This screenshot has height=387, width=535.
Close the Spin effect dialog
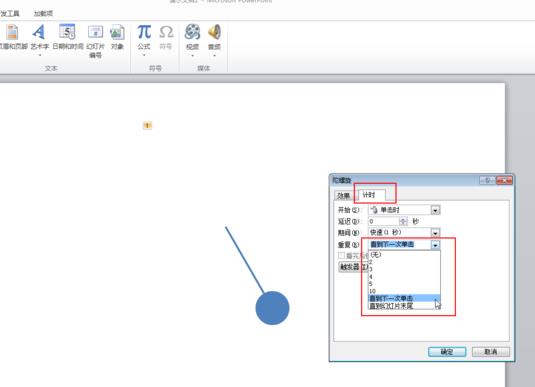504,180
